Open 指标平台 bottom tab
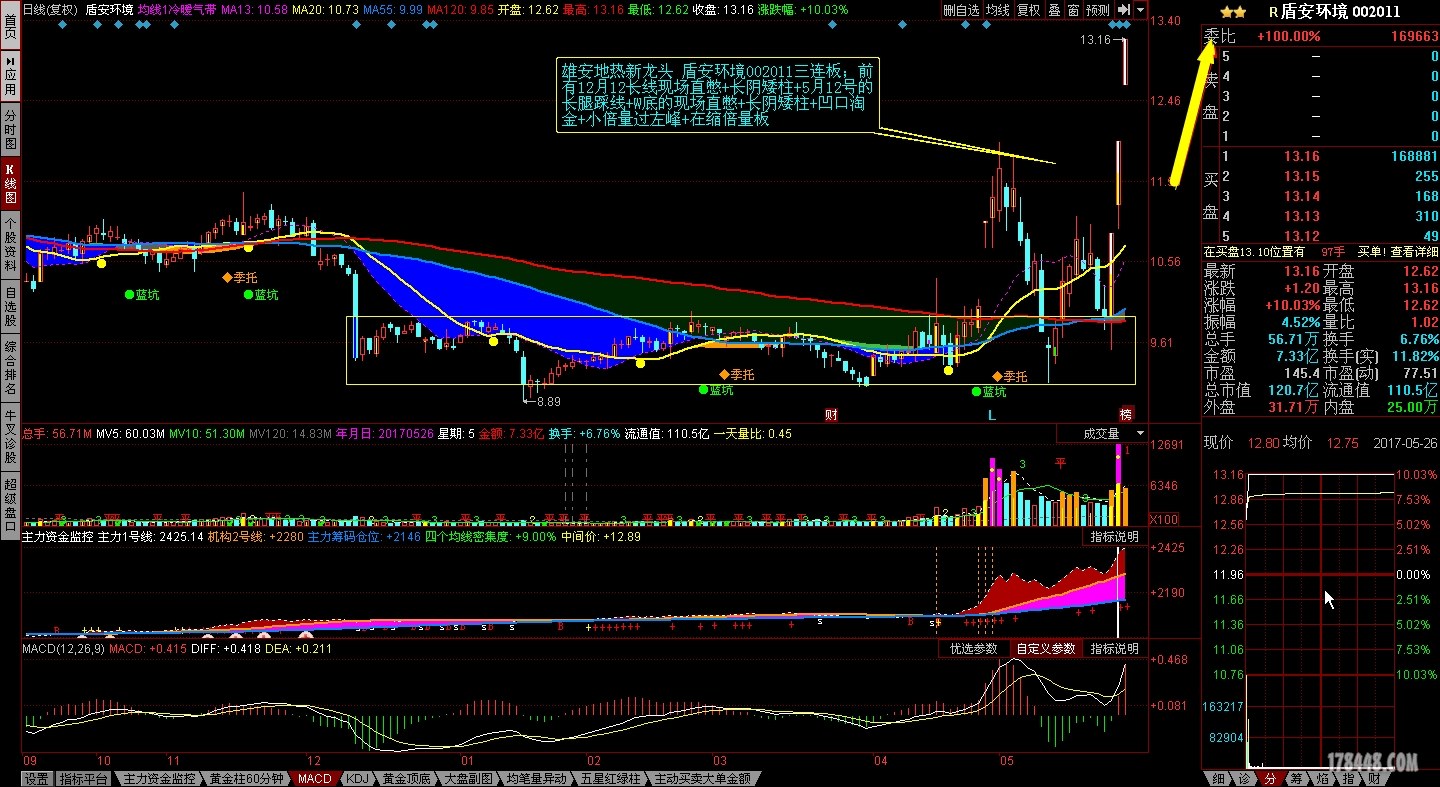Screen dimensions: 1440x787 (x=83, y=778)
